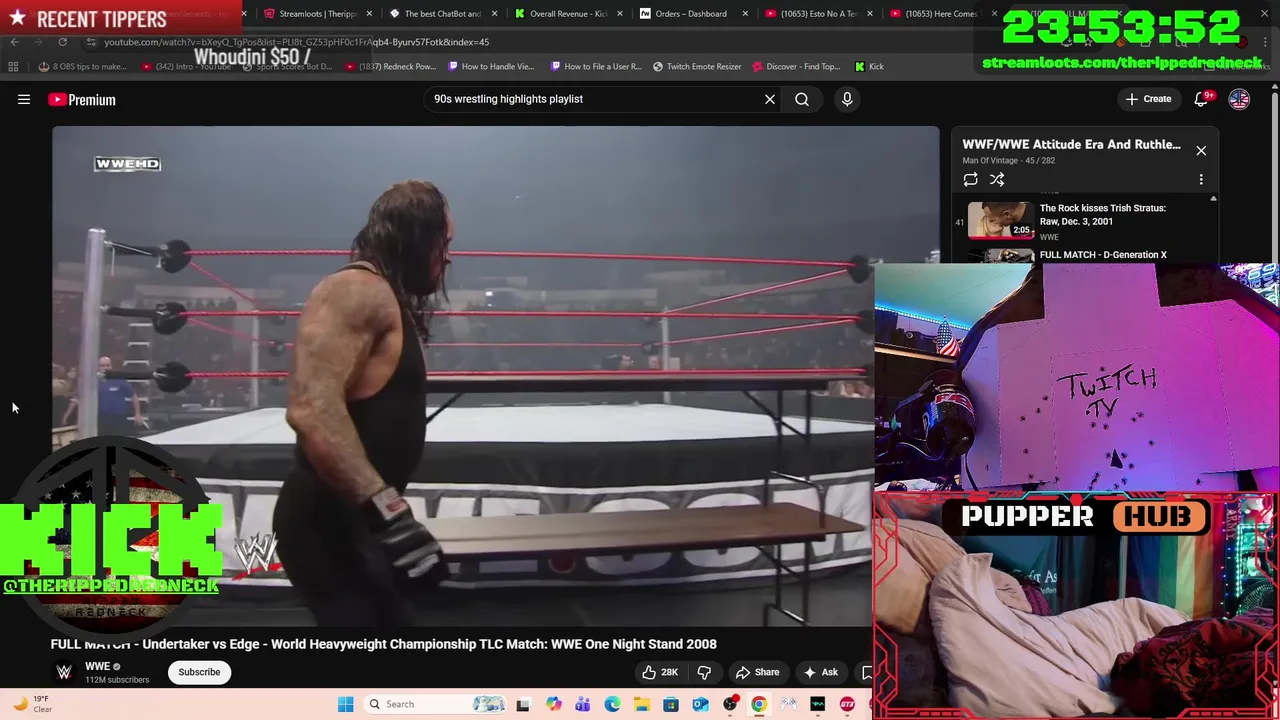
Task: Like the video with 28K likes
Action: tap(660, 672)
